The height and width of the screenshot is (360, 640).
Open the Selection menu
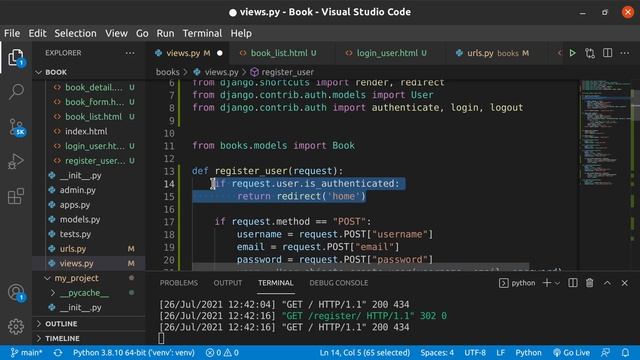coord(76,33)
